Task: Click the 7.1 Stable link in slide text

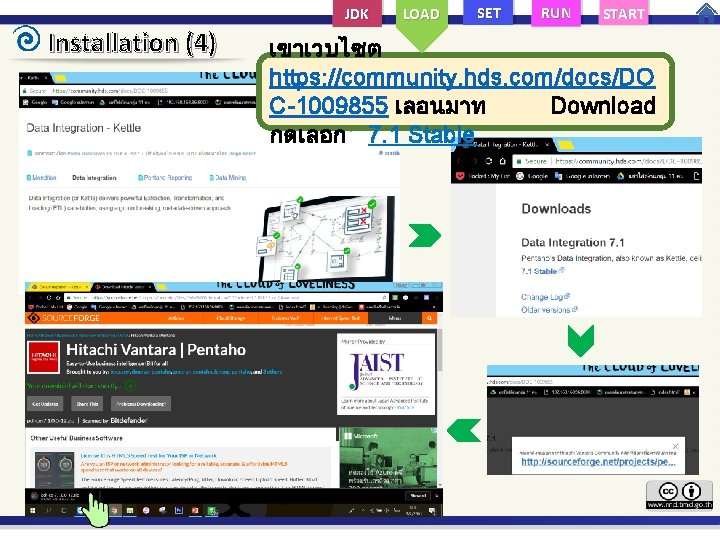Action: point(421,135)
